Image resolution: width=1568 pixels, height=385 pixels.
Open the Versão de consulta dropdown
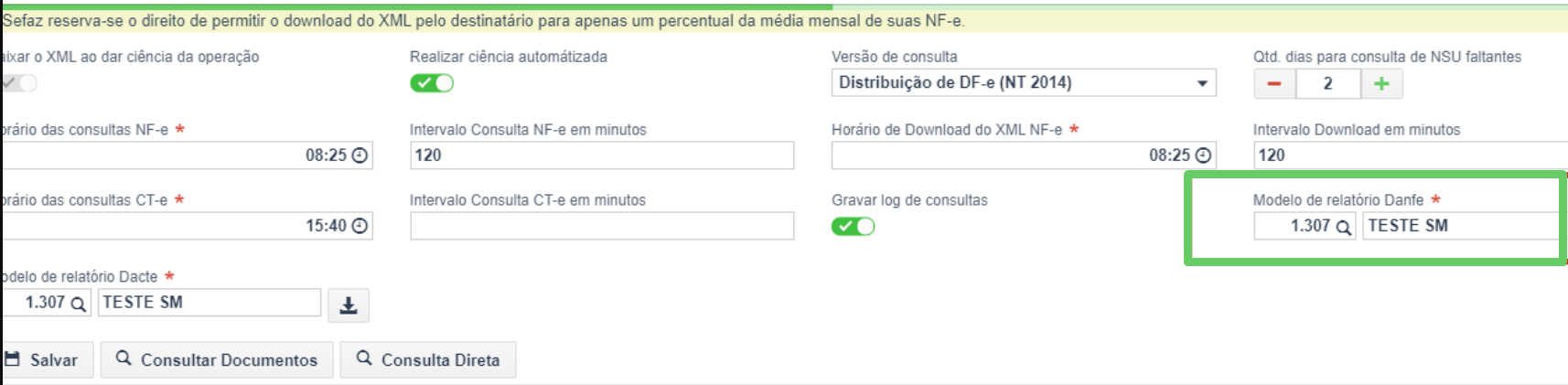tap(1024, 82)
